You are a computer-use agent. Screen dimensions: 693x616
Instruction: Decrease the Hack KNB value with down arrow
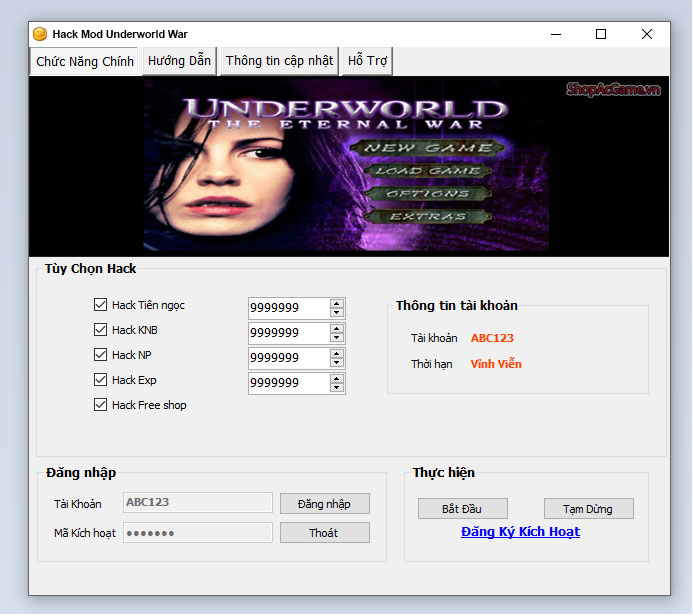tap(337, 338)
